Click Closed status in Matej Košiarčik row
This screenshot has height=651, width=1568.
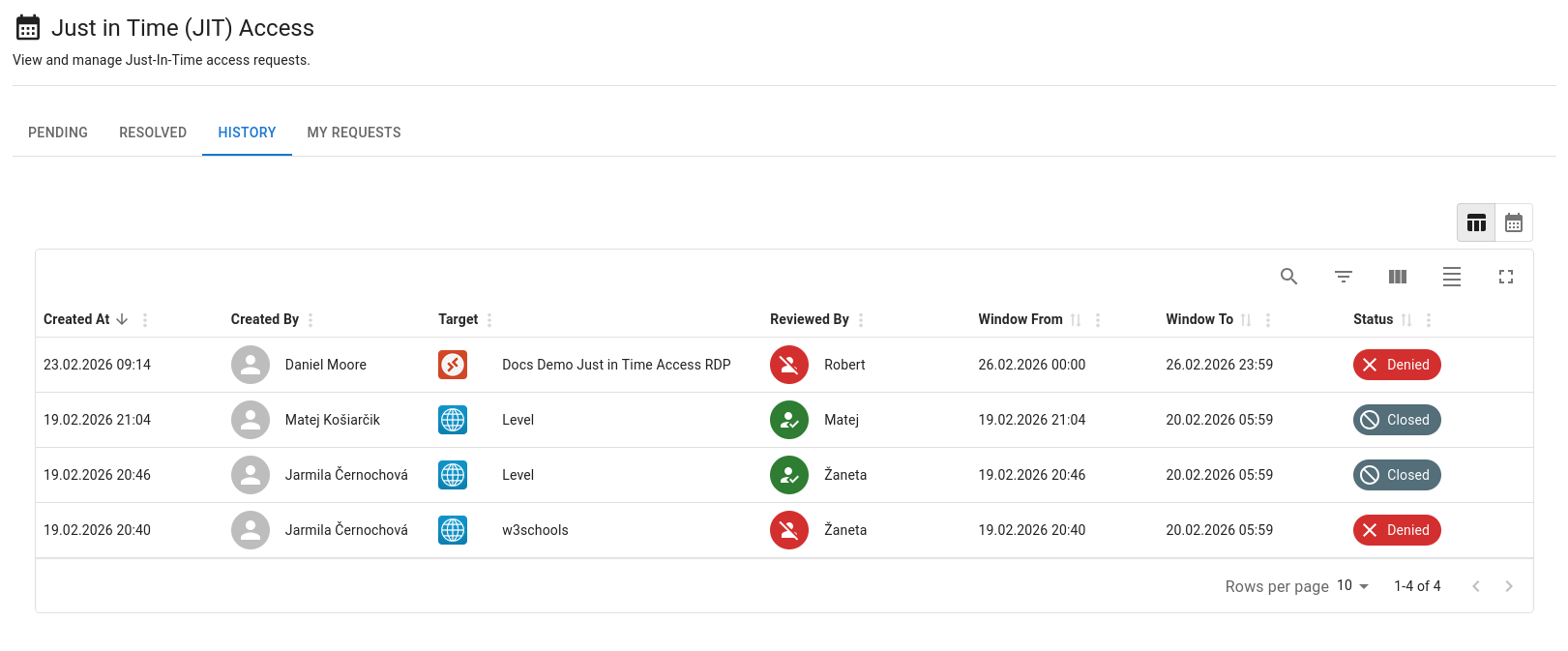point(1396,420)
